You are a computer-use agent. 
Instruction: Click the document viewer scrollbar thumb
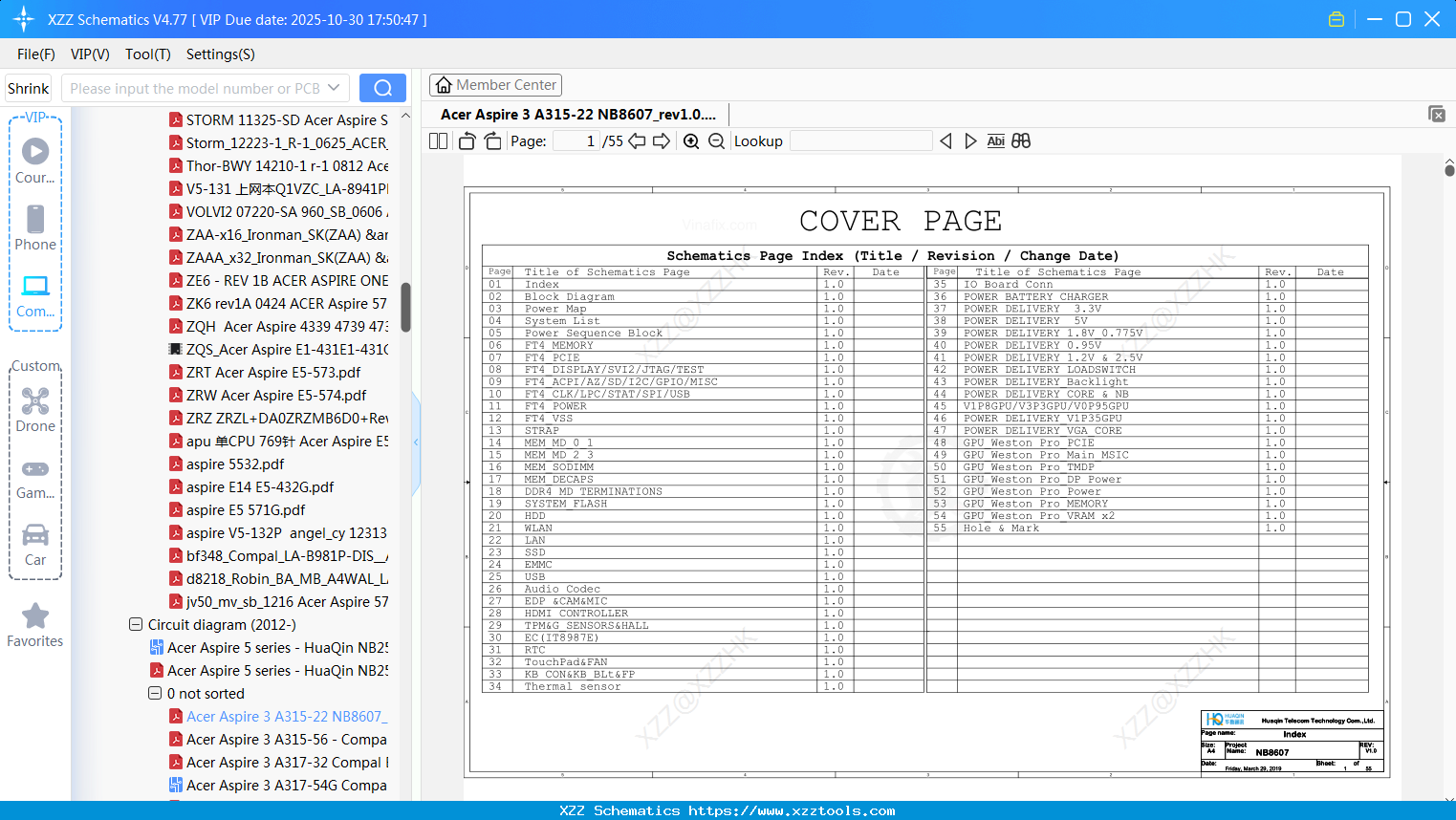tap(1449, 170)
